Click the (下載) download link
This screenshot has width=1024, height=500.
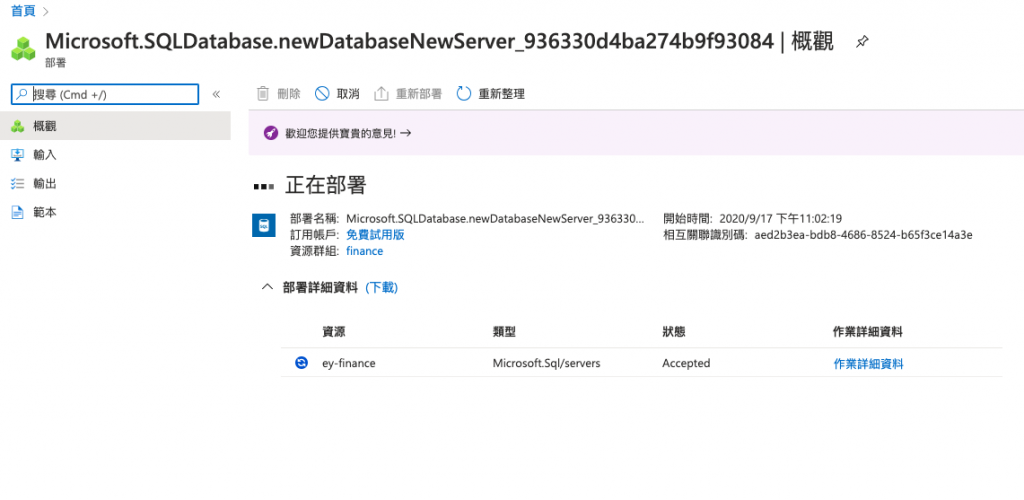(x=381, y=288)
